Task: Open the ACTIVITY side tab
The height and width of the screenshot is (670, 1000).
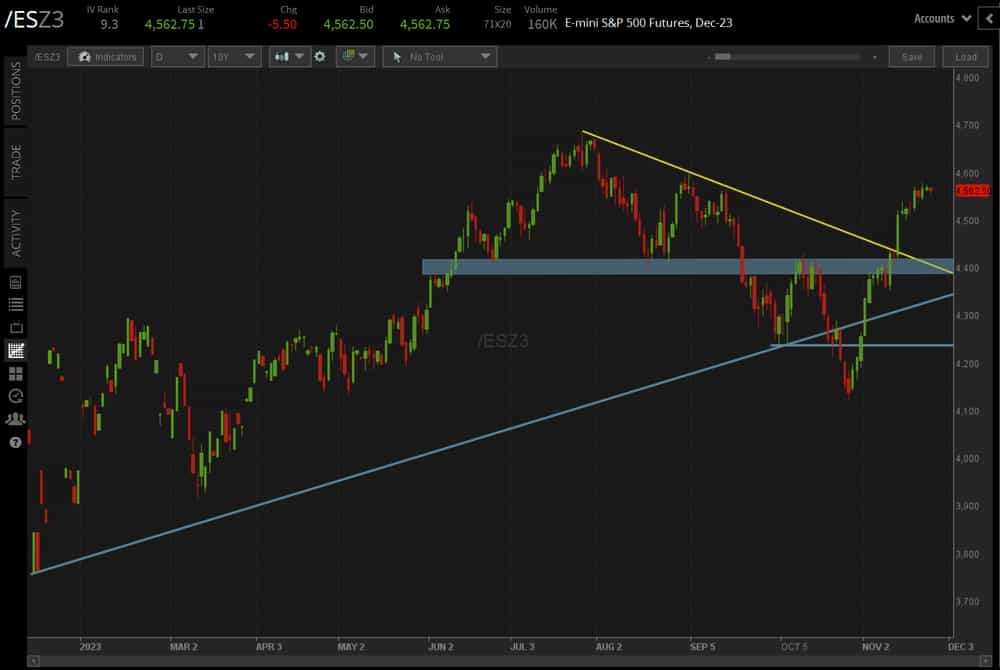Action: (15, 233)
